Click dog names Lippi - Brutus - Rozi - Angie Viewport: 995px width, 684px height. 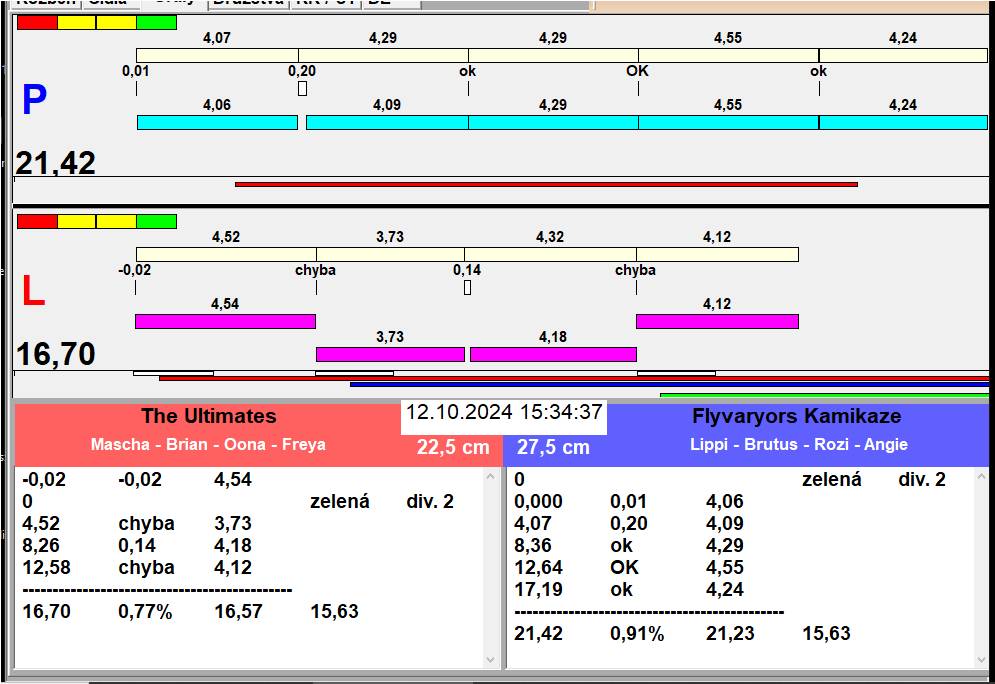799,444
